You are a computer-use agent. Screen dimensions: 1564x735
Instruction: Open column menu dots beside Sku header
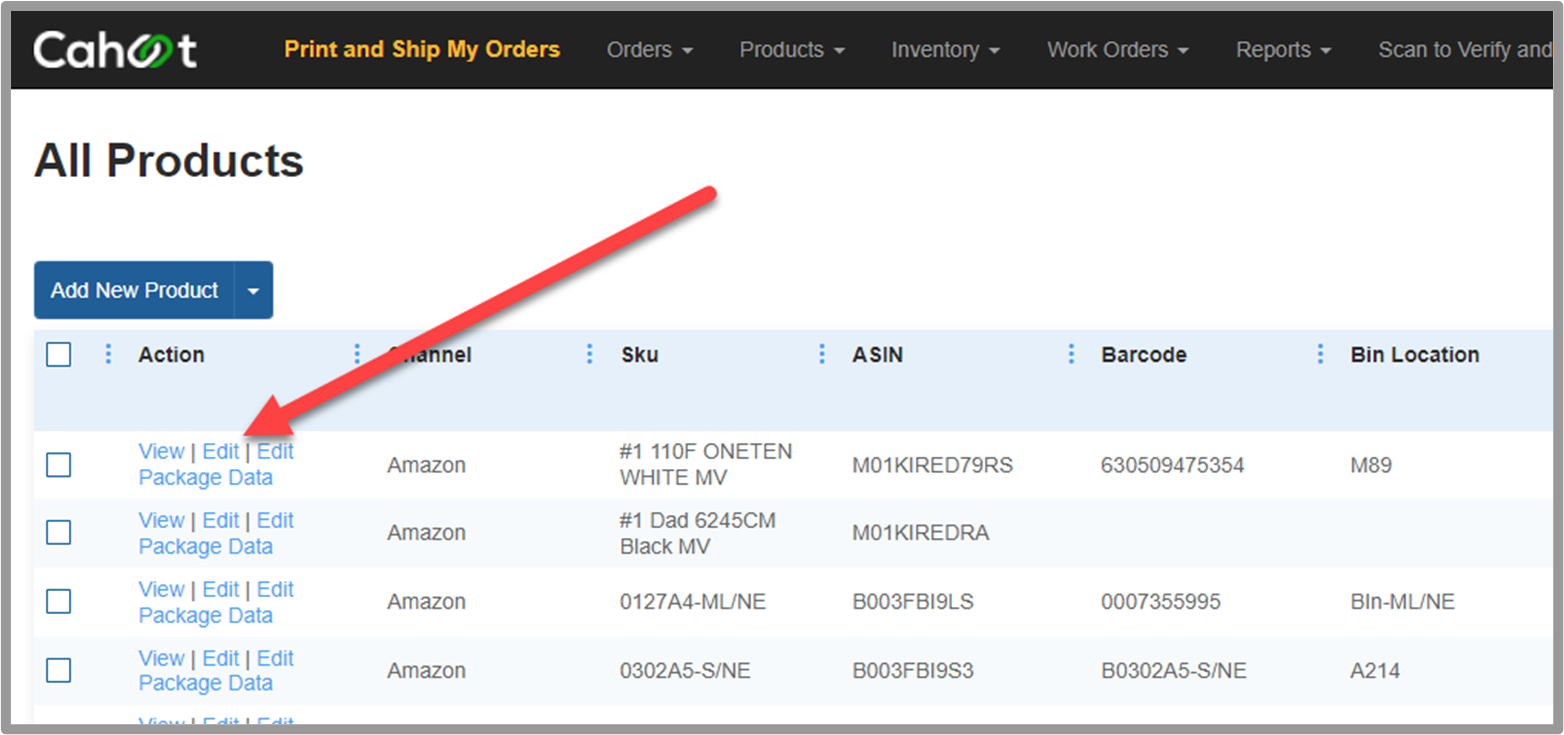(822, 354)
